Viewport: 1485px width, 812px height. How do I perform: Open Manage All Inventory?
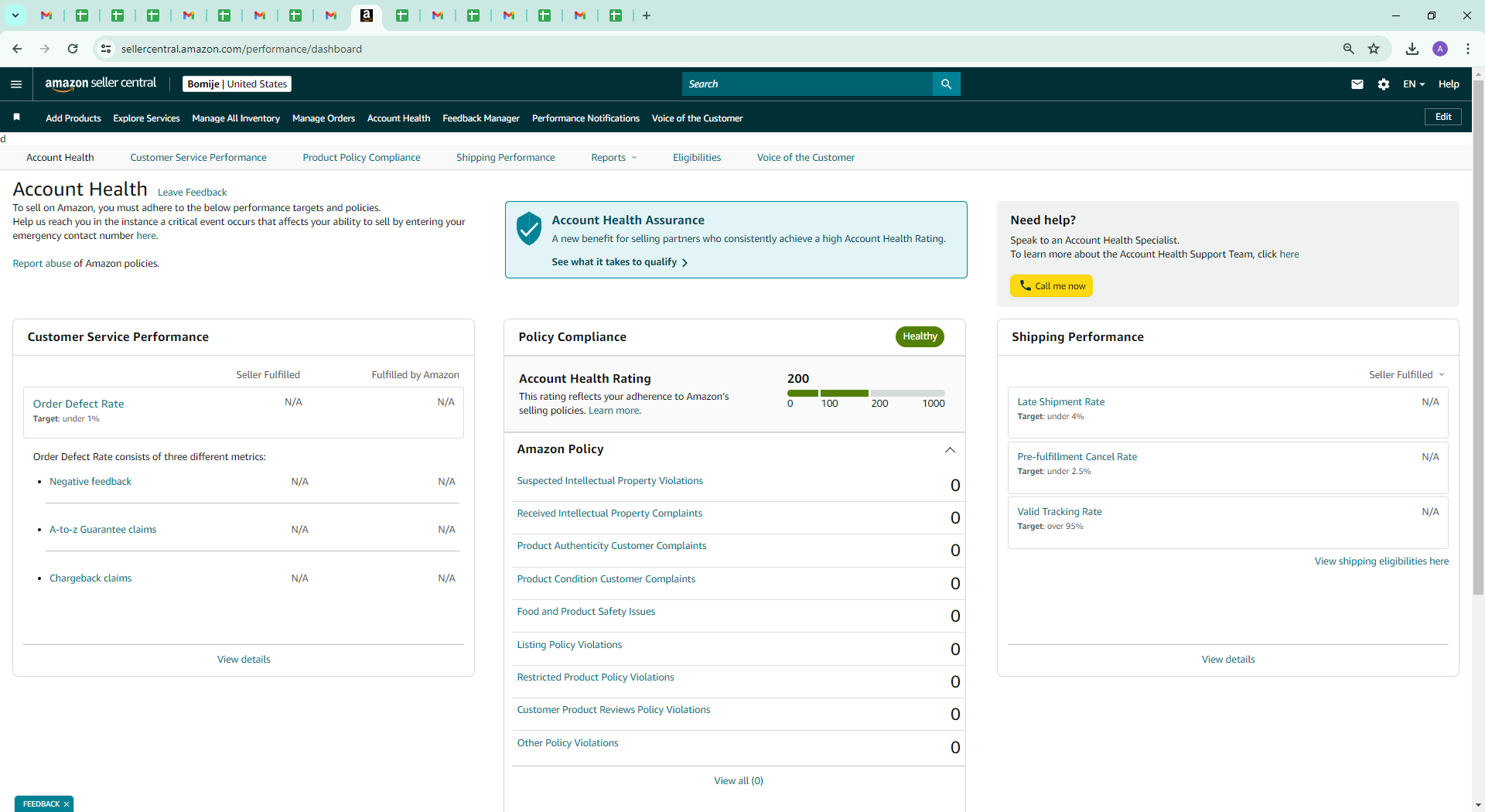236,118
